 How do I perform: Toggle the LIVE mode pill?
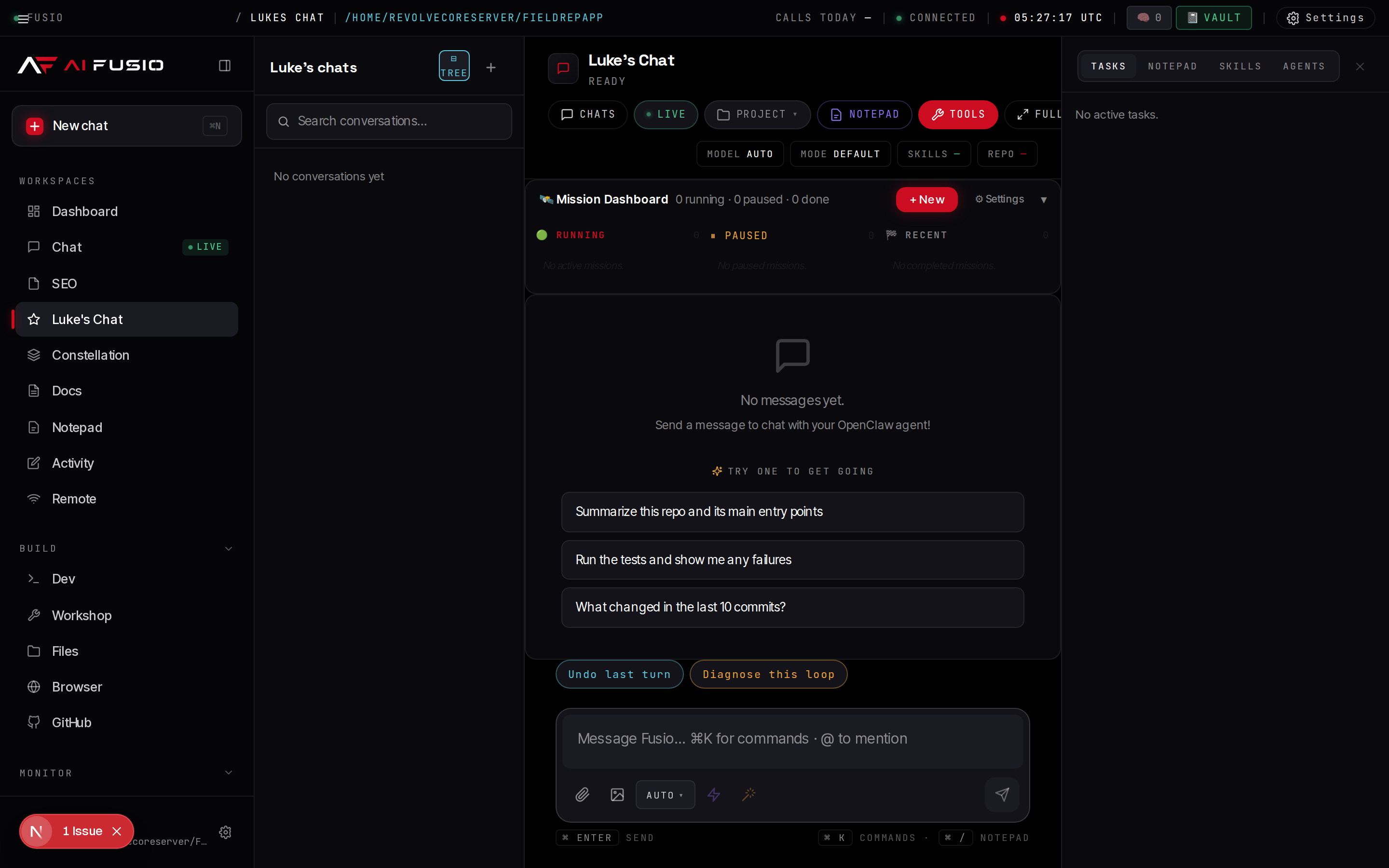(665, 114)
